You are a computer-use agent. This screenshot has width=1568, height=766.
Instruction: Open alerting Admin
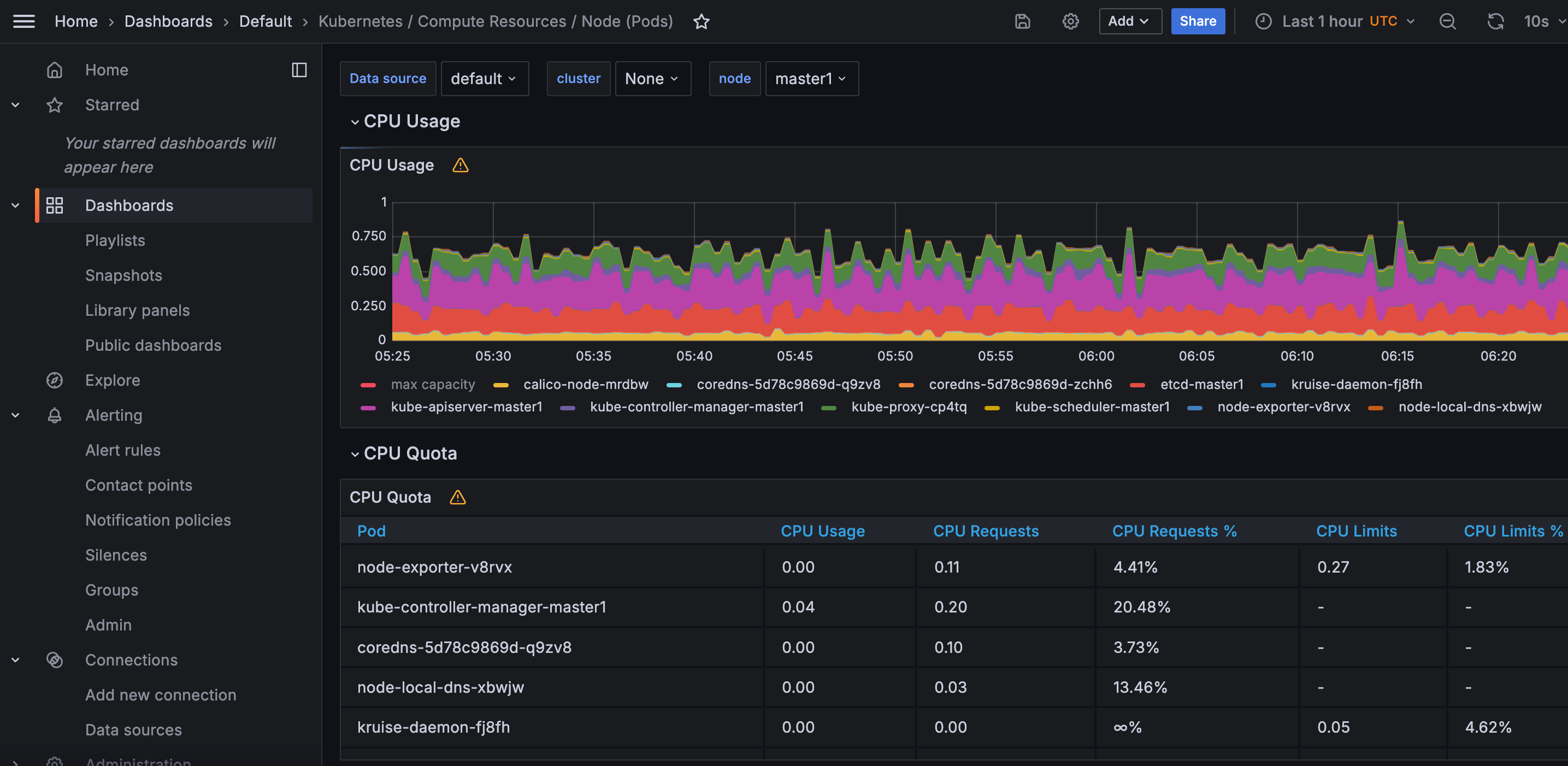[108, 626]
